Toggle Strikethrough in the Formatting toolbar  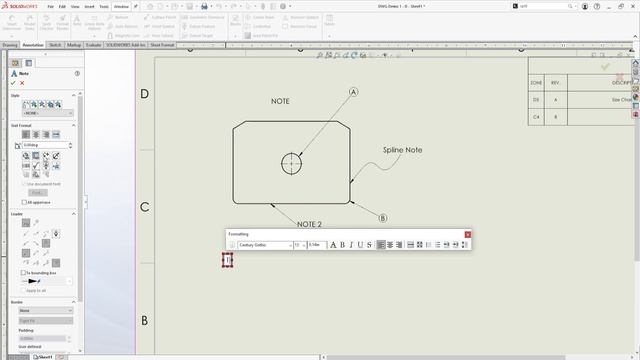tap(369, 245)
